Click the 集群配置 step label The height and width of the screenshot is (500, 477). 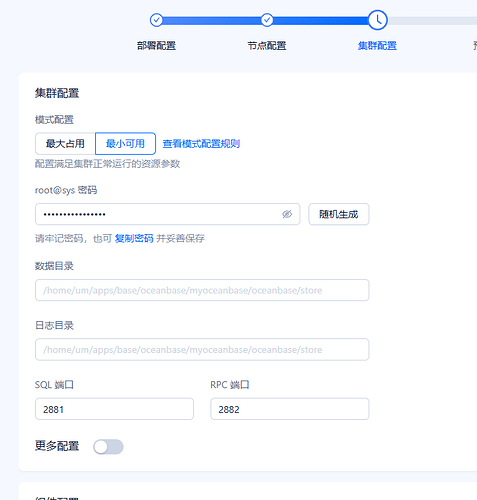(377, 46)
